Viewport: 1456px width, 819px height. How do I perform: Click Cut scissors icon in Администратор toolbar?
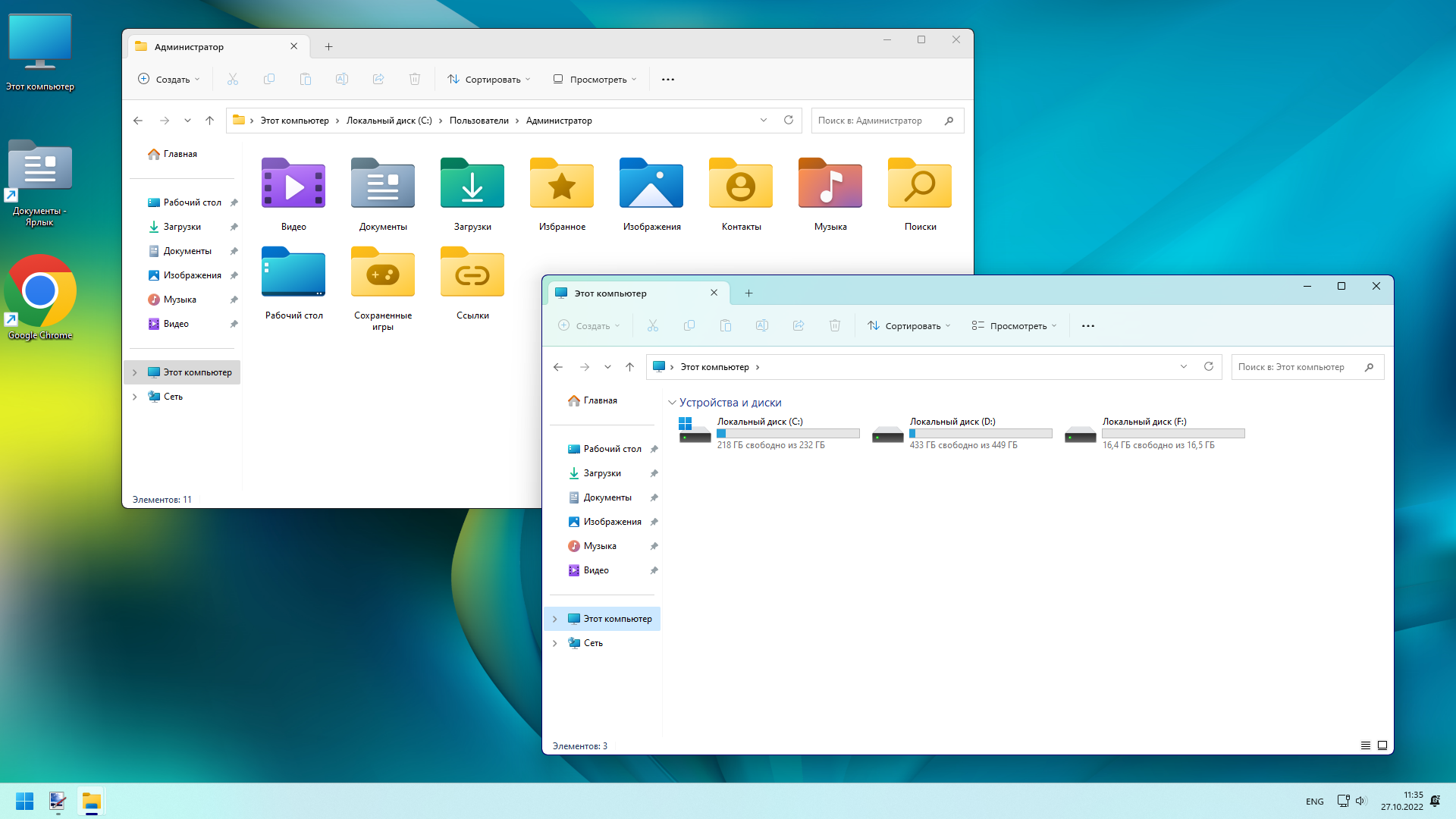click(233, 79)
